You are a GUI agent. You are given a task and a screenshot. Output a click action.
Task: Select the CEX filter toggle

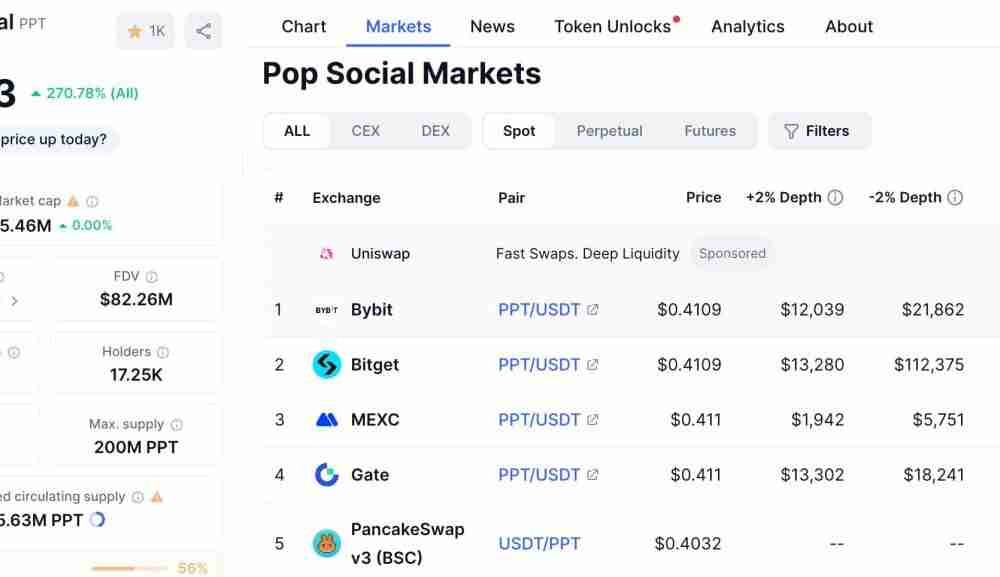click(365, 131)
